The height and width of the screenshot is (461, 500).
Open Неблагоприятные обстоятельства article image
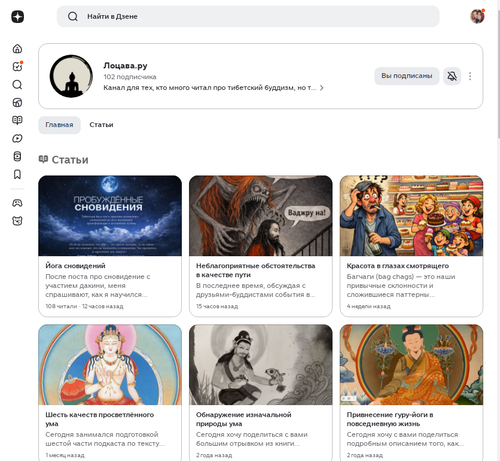click(x=261, y=216)
